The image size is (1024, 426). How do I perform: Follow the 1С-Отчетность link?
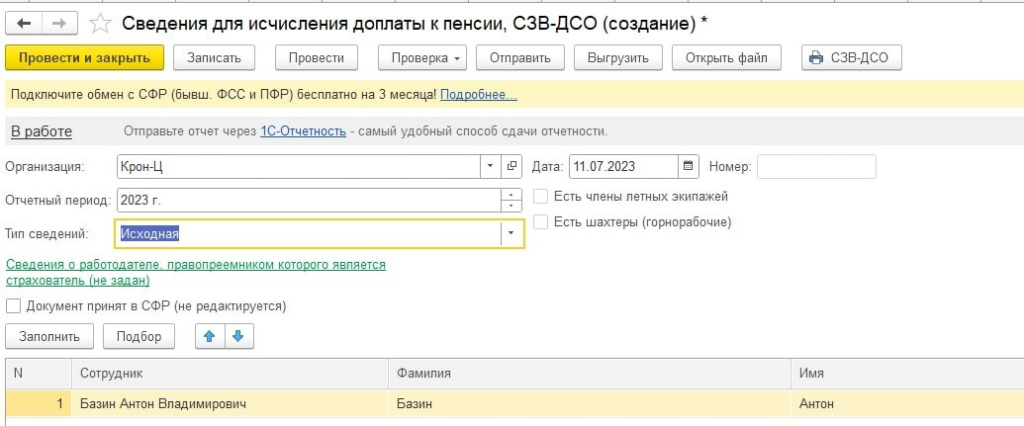coord(302,131)
